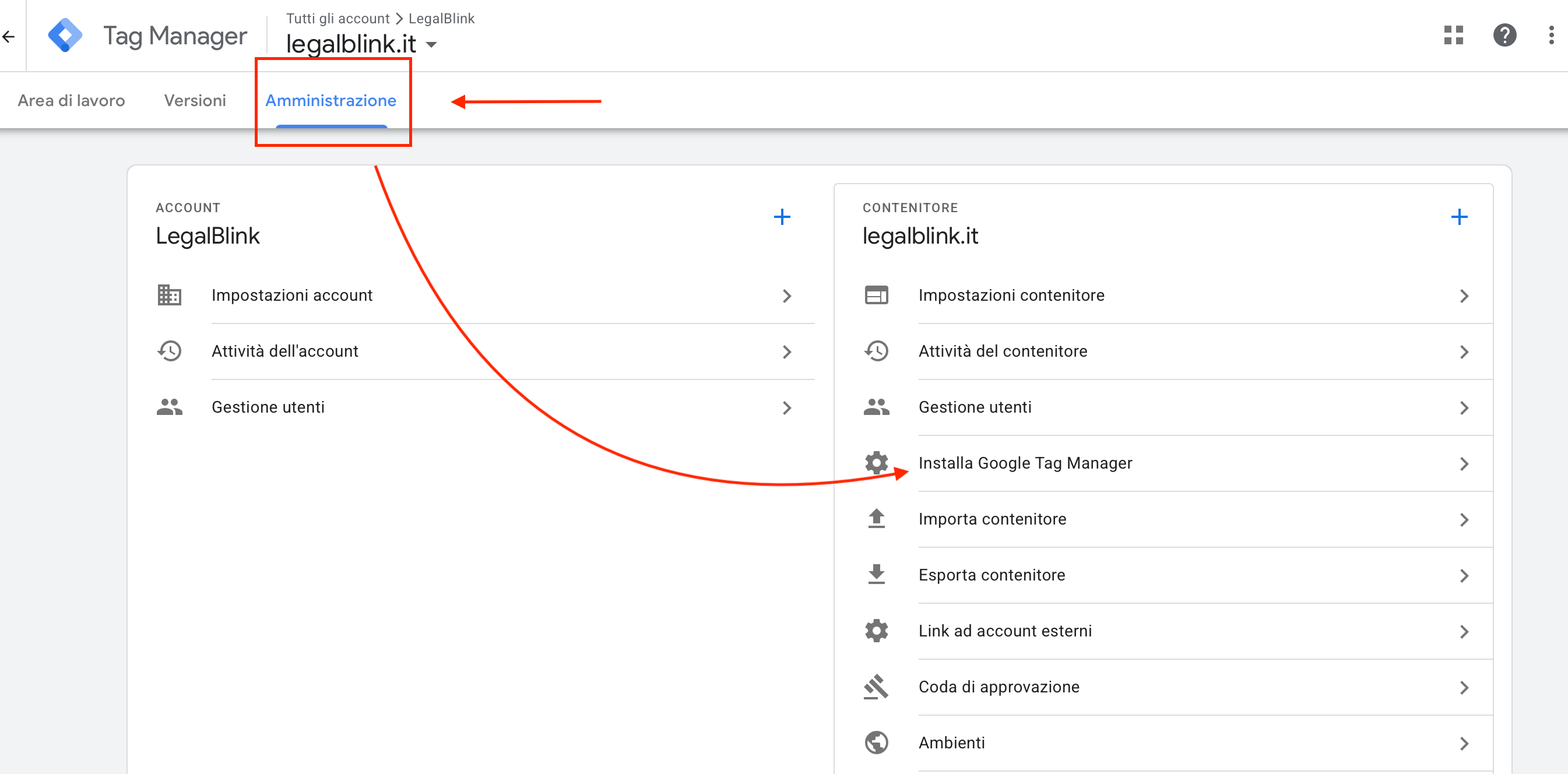Switch to the Area di lavoro tab
This screenshot has height=774, width=1568.
tap(71, 100)
